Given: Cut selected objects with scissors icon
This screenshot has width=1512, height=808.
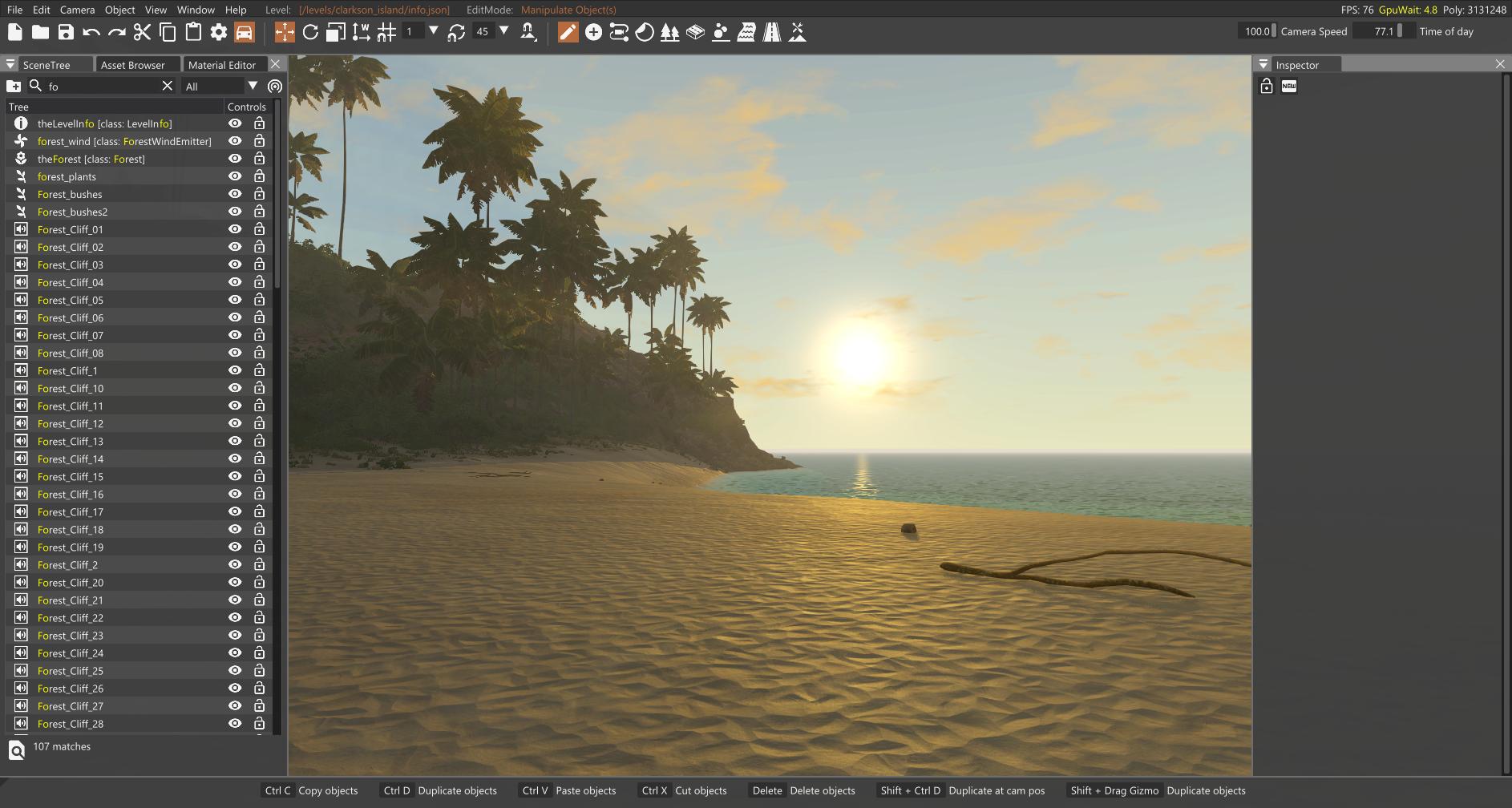Looking at the screenshot, I should point(142,32).
